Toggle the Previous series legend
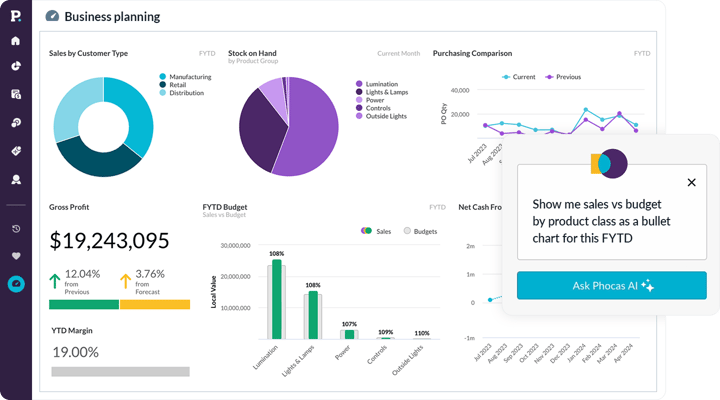The image size is (720, 400). 563,77
